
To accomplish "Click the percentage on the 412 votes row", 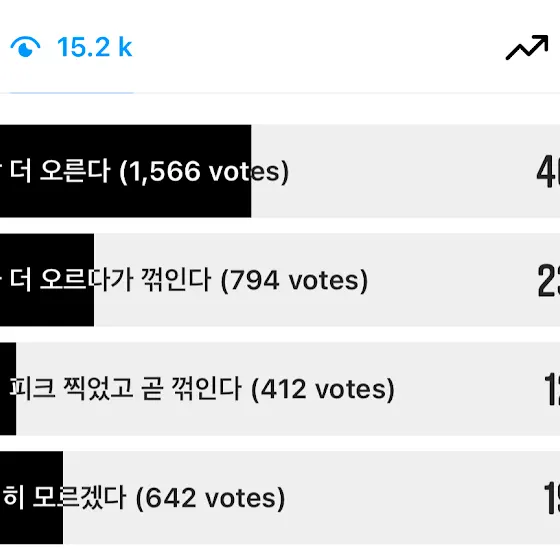I will (552, 389).
